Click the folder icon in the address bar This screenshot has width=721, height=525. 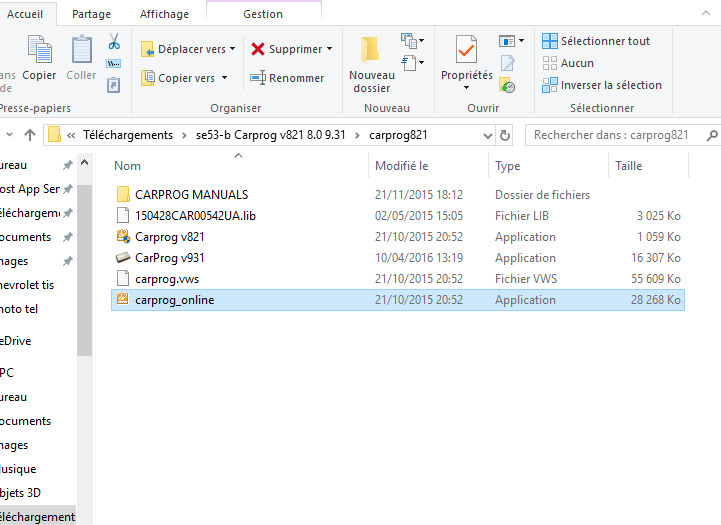pyautogui.click(x=54, y=135)
